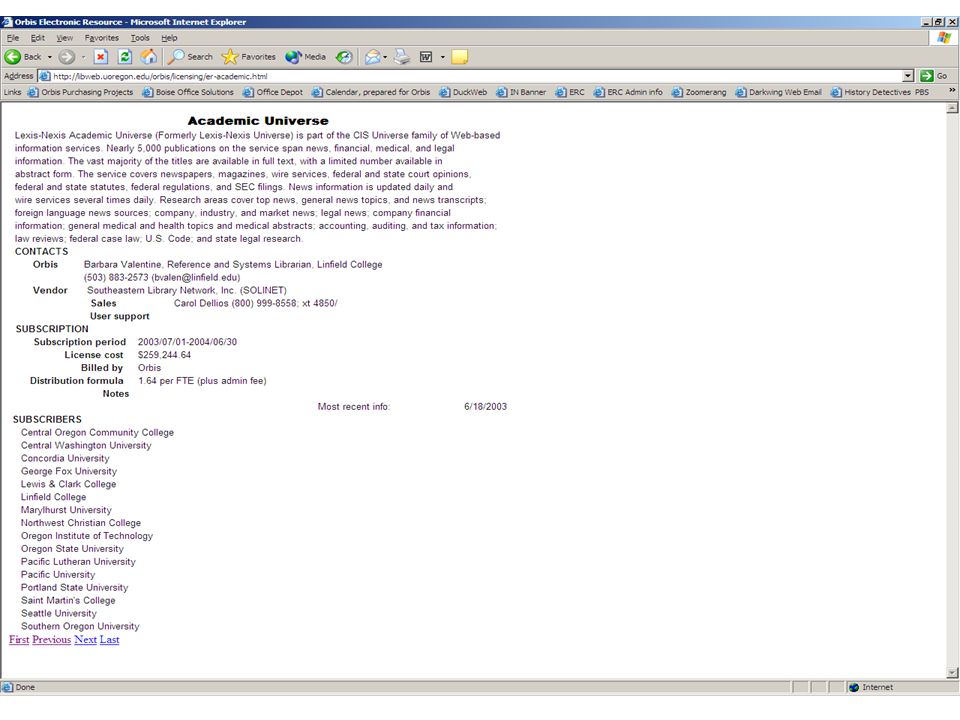Open History Detectives PBS bookmark
Screen dimensions: 960x720
tap(880, 92)
